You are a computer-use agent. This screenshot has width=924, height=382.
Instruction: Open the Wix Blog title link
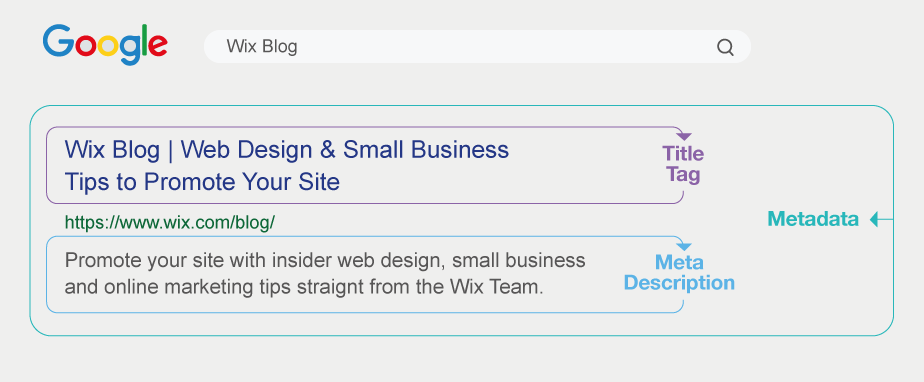[286, 166]
